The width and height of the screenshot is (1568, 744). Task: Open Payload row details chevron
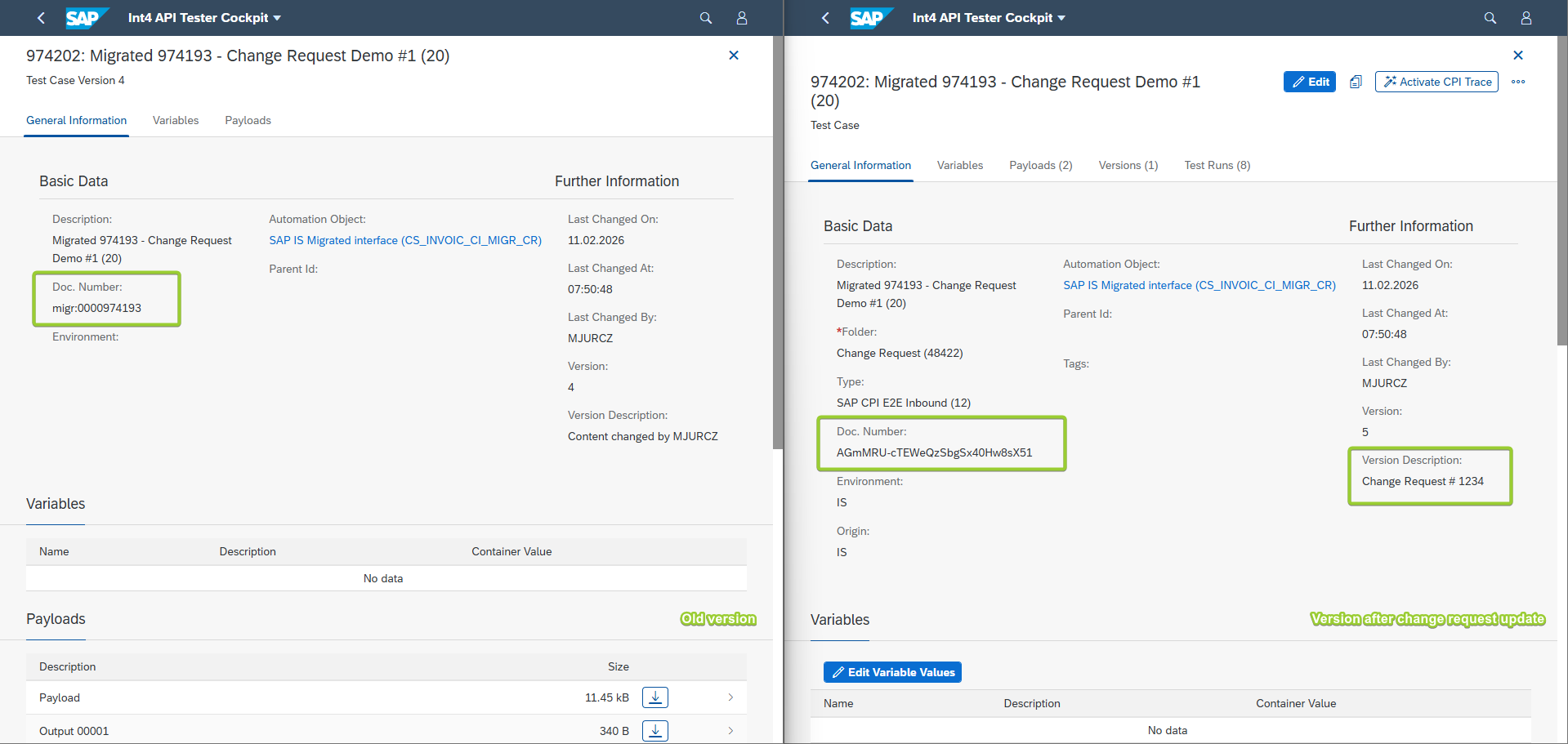730,697
